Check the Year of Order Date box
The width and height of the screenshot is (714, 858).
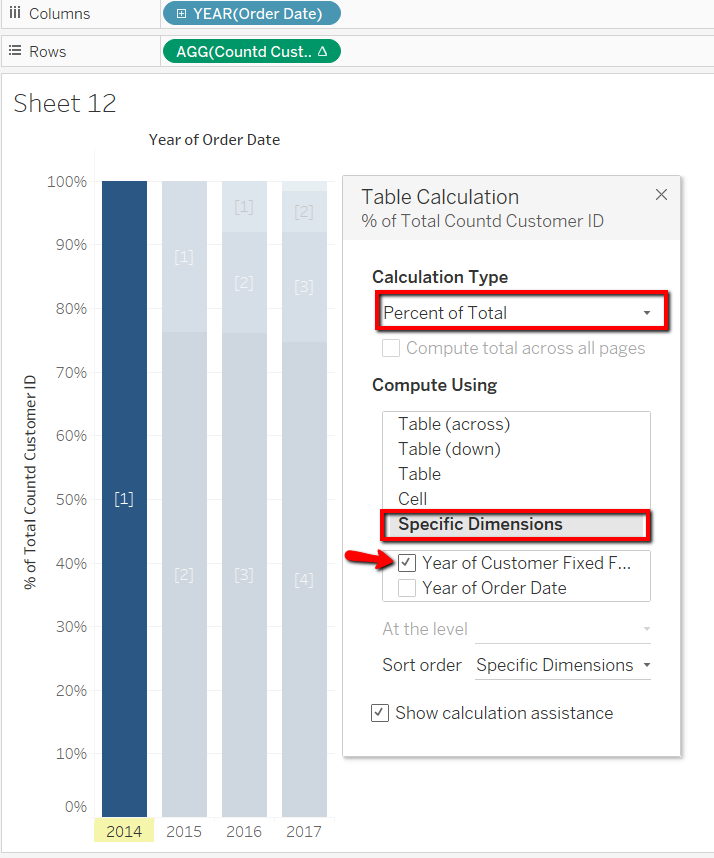(407, 588)
